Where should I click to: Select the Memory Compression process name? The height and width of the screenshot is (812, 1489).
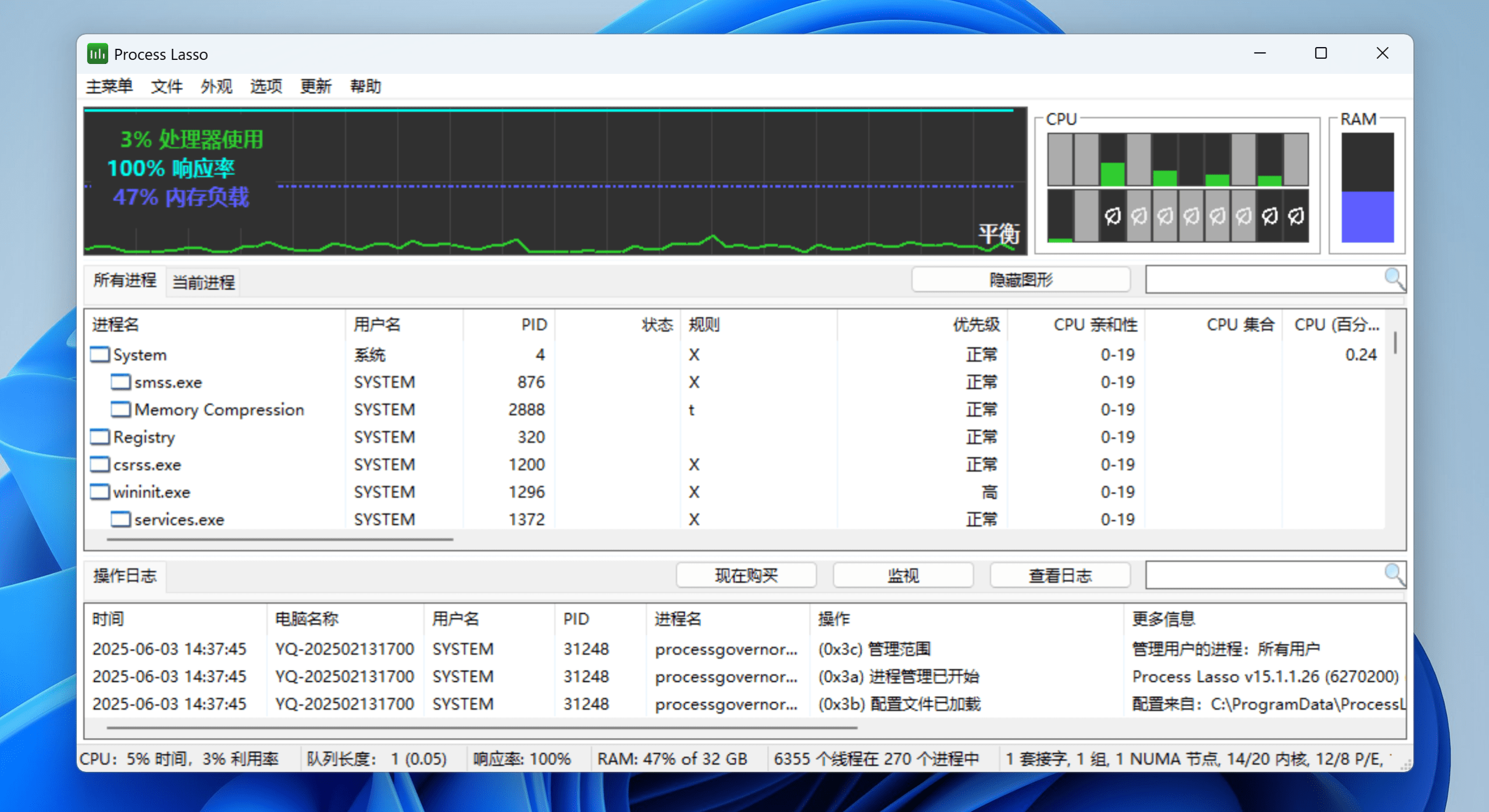(x=219, y=409)
